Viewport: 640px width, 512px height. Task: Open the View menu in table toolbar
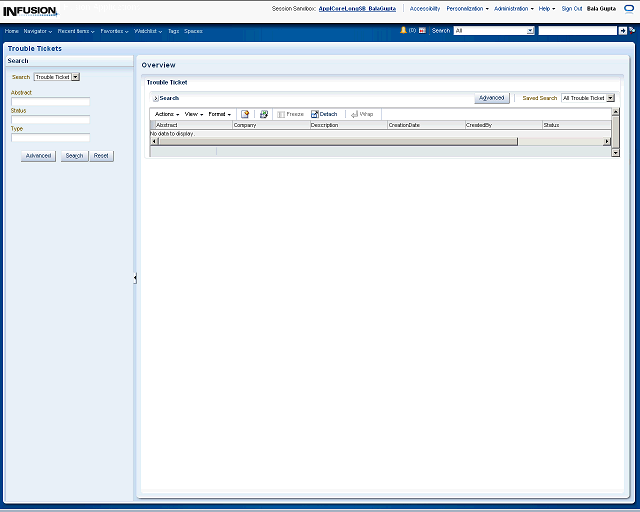[194, 114]
